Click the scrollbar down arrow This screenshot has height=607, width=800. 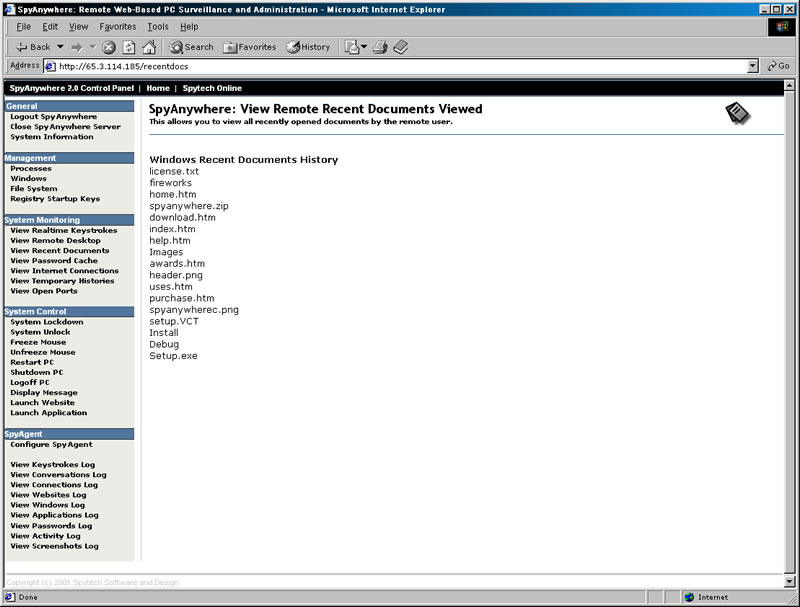[789, 581]
